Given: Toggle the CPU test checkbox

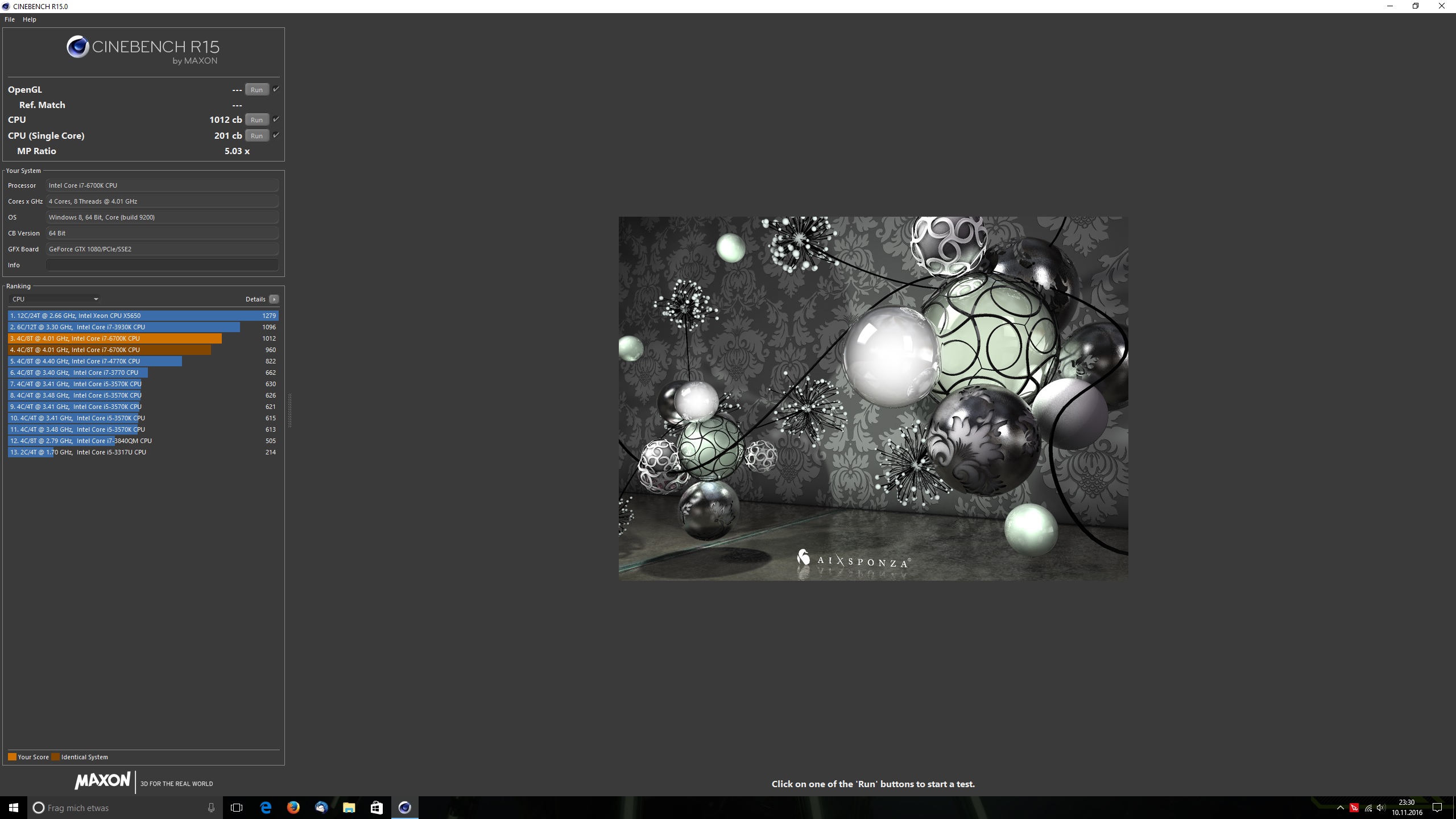Looking at the screenshot, I should click(x=276, y=119).
